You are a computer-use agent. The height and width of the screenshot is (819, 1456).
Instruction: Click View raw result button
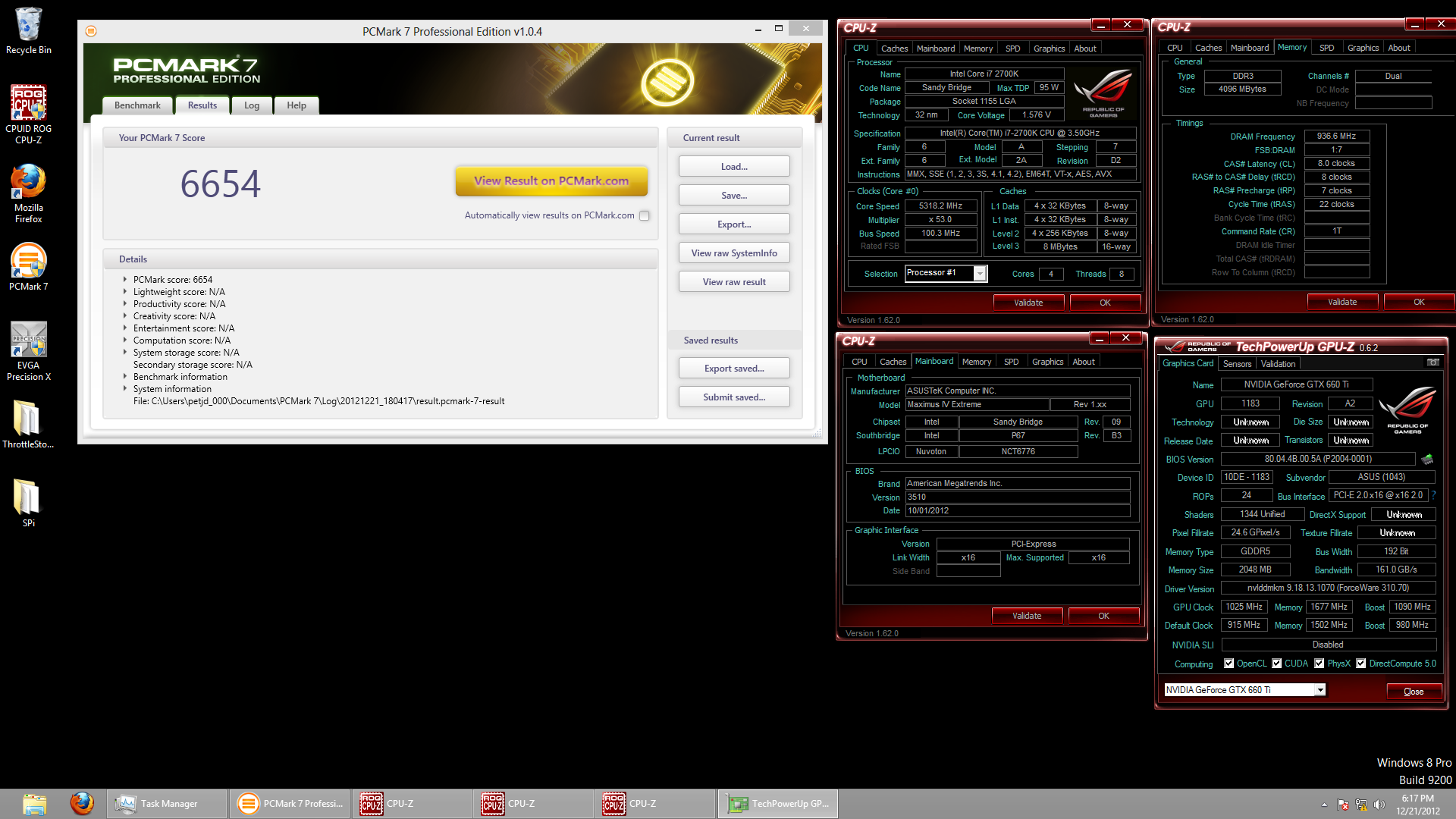[x=734, y=282]
